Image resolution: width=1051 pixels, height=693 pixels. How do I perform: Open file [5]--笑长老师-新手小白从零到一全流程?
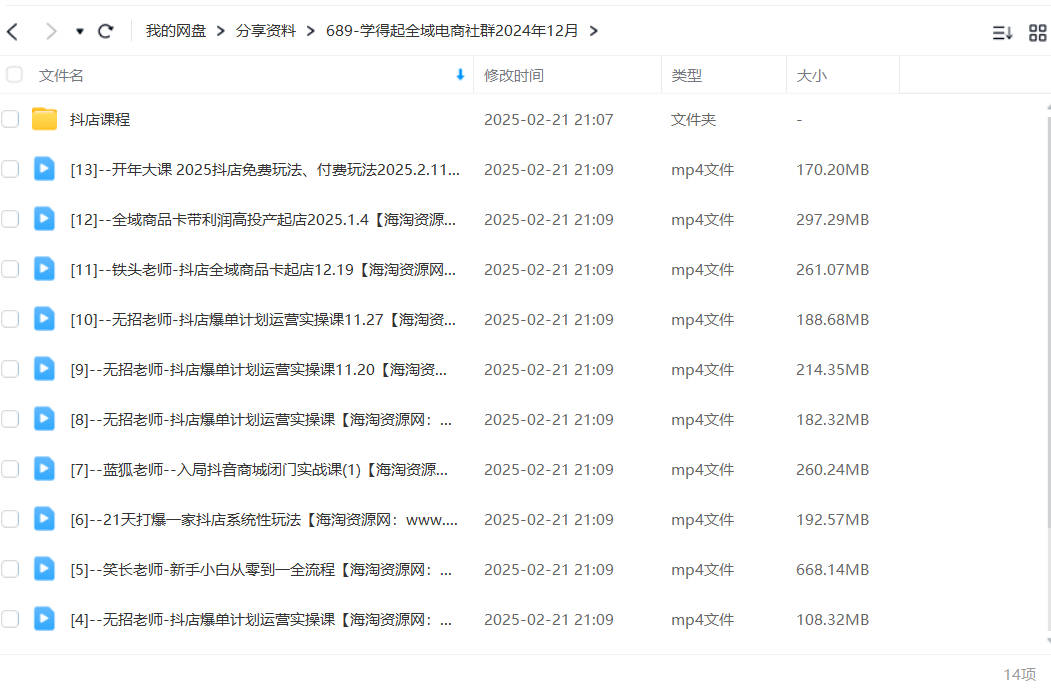[x=261, y=570]
